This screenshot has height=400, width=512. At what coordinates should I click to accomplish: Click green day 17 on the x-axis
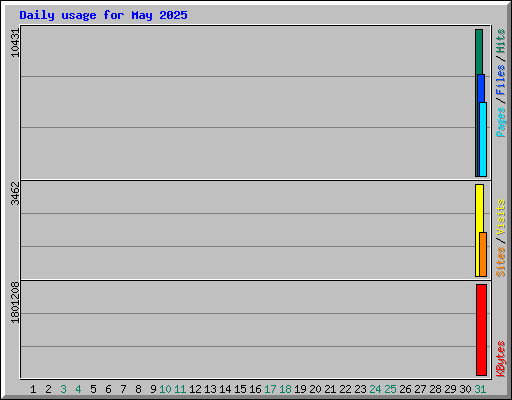coord(270,389)
